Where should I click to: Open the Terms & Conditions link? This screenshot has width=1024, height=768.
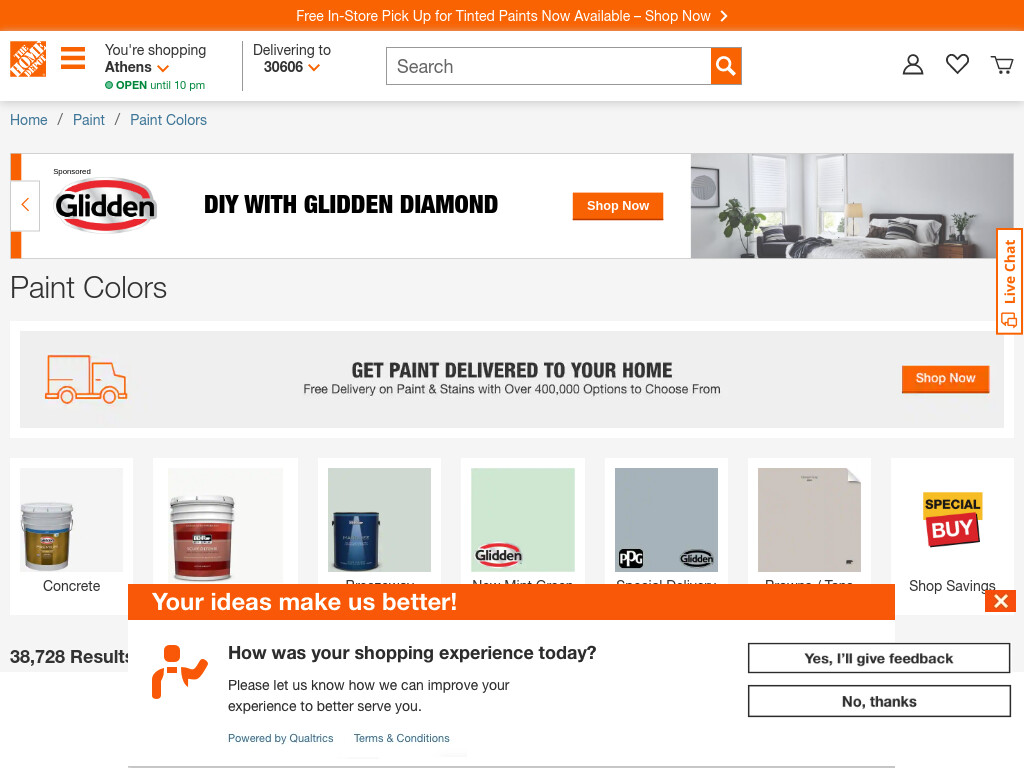pos(402,738)
